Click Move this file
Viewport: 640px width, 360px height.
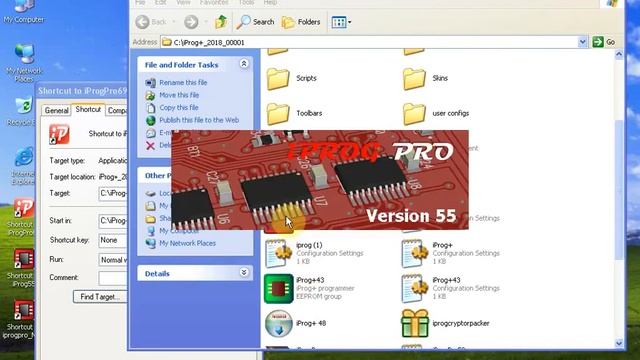[179, 95]
